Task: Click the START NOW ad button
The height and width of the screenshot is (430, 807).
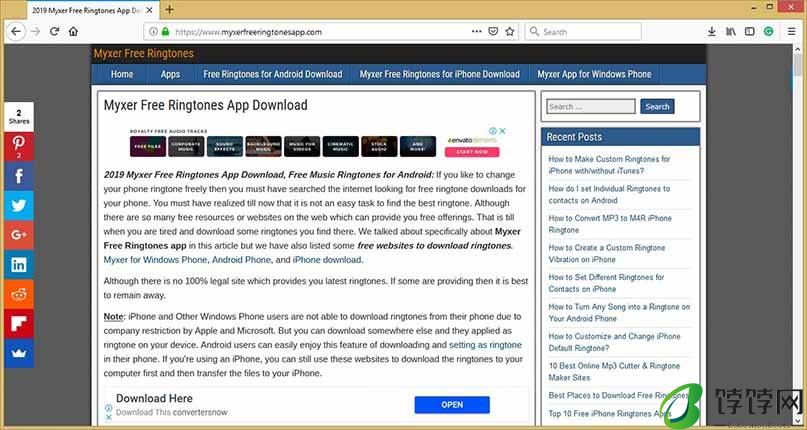Action: pyautogui.click(x=472, y=152)
